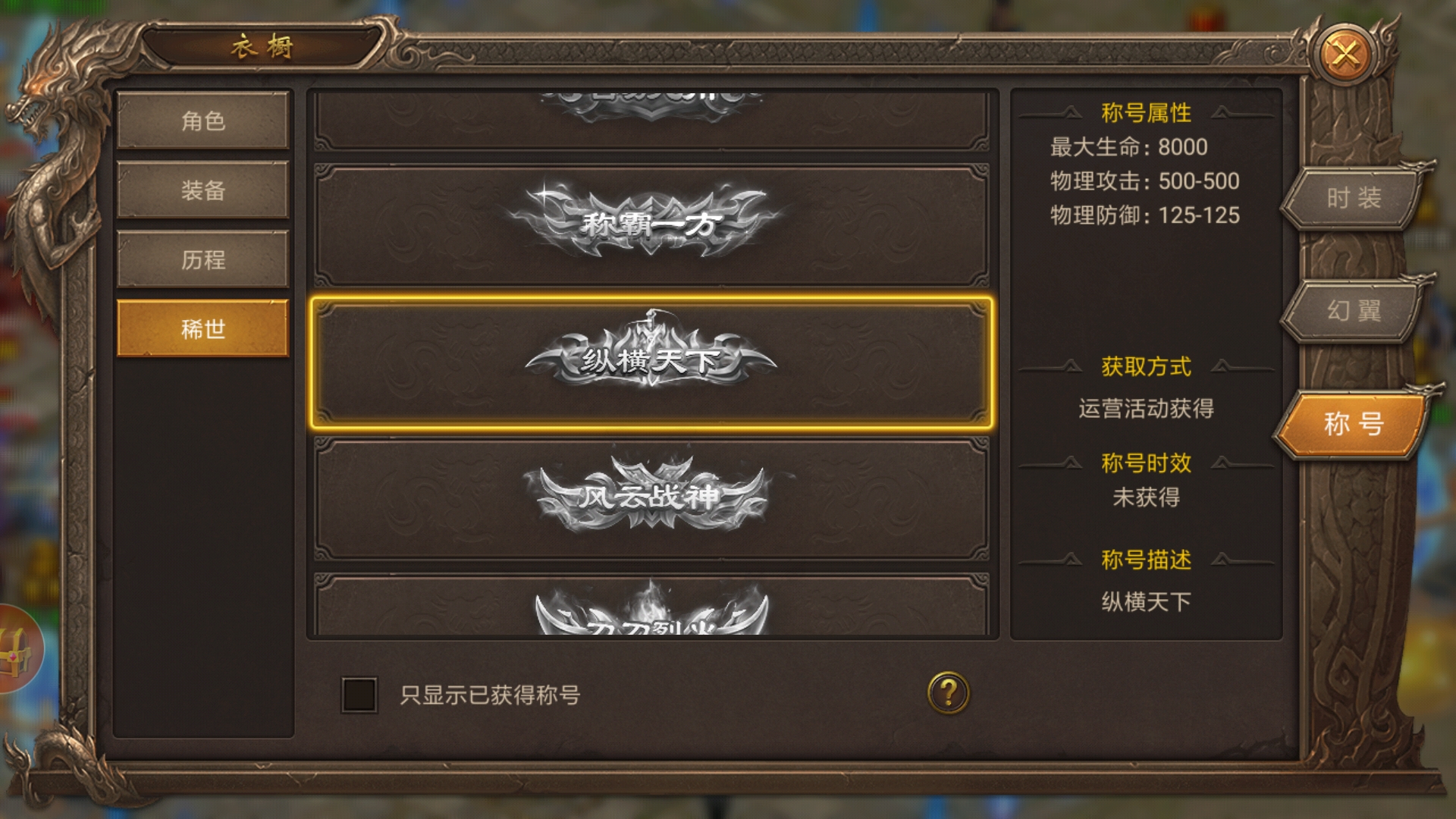Close the wardrobe window with X button
Viewport: 1456px width, 819px height.
pyautogui.click(x=1346, y=55)
